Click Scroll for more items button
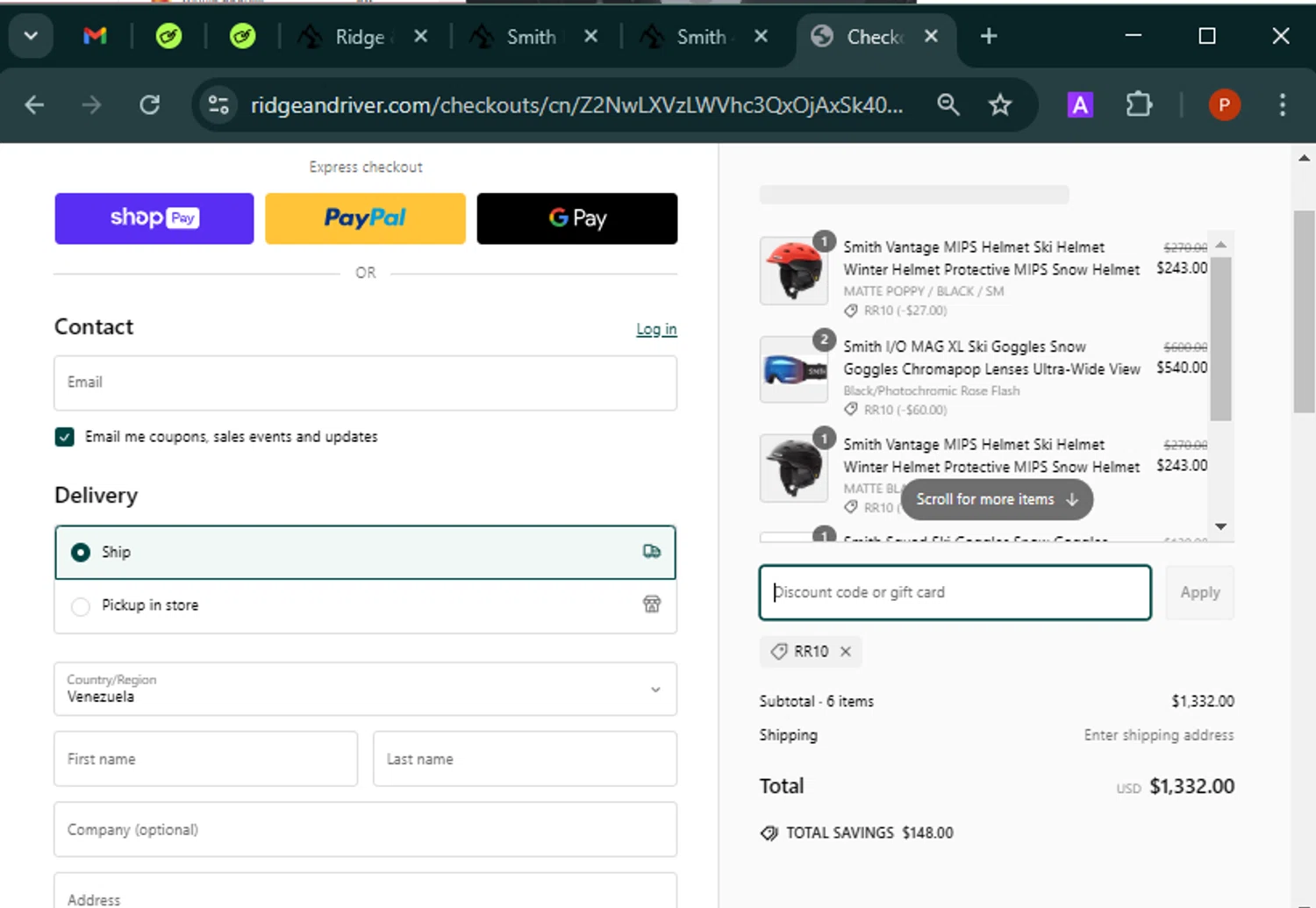 pyautogui.click(x=997, y=499)
